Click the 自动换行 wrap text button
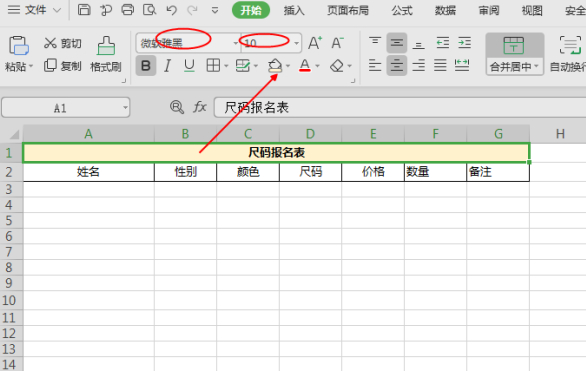Screen dimensions: 586x371 pos(568,54)
